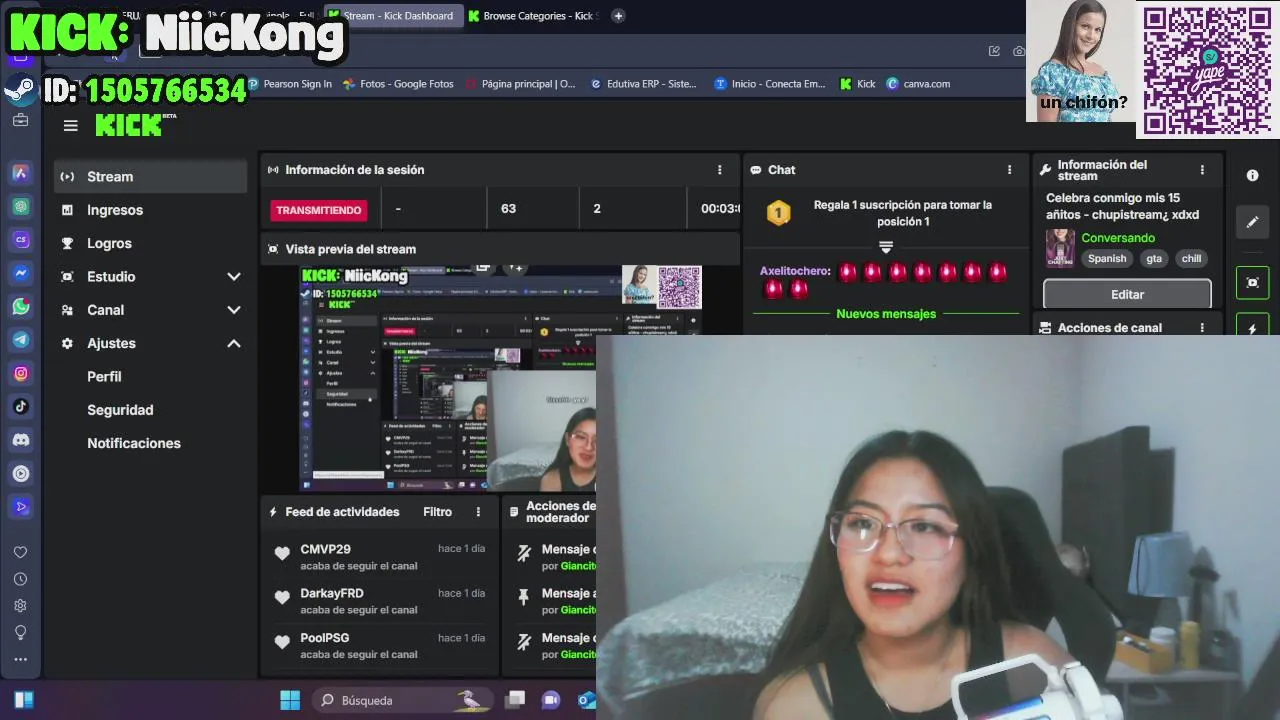The height and width of the screenshot is (720, 1280).
Task: Open canva.com bookmark
Action: coord(918,84)
